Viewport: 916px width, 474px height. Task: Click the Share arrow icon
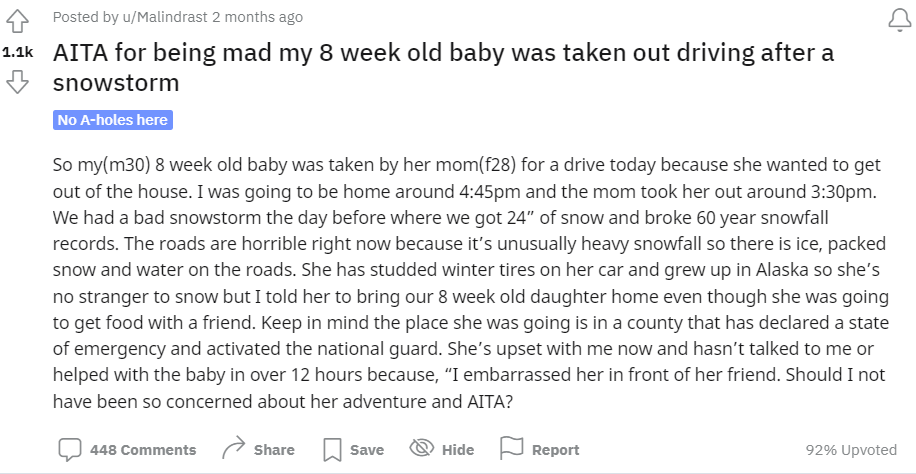tap(234, 448)
